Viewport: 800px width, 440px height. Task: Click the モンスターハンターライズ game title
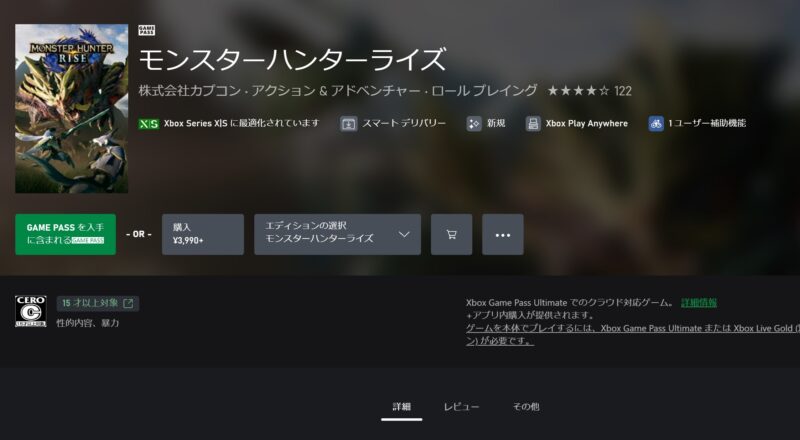[x=292, y=59]
